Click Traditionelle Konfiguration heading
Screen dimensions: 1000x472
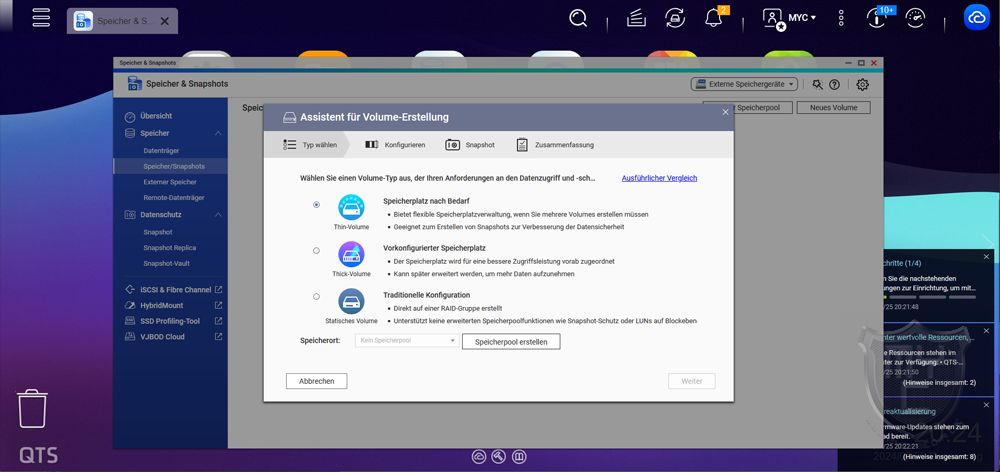click(x=427, y=295)
